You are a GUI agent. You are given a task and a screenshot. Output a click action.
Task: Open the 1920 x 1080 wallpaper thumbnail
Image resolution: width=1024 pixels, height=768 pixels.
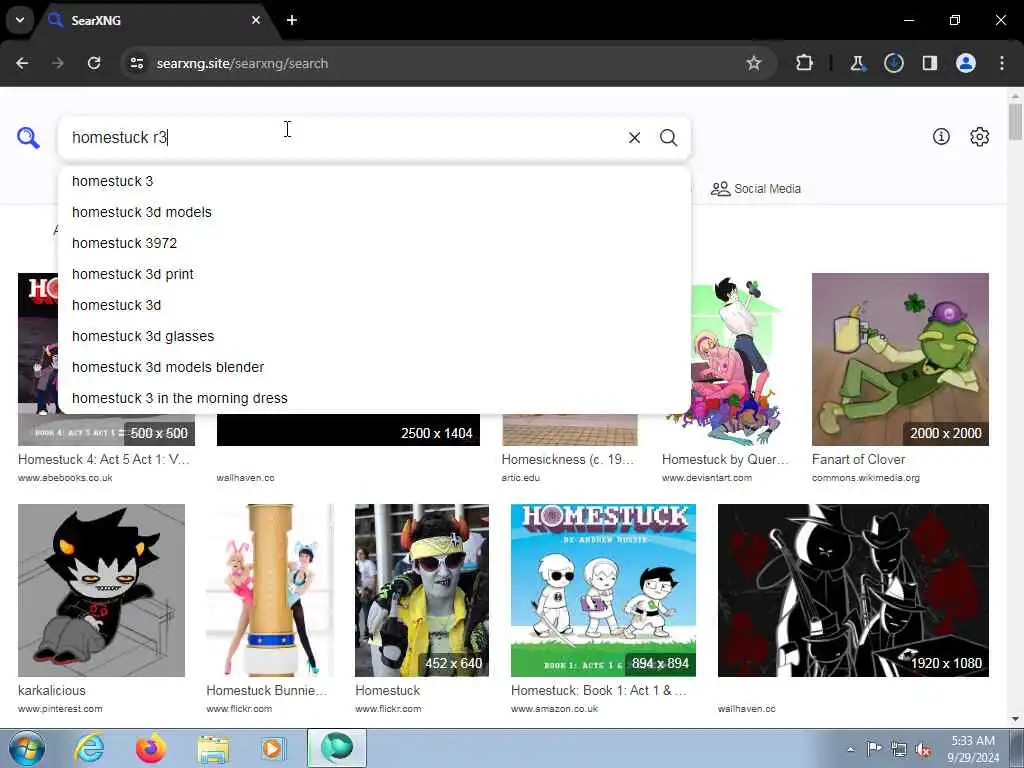[x=853, y=590]
